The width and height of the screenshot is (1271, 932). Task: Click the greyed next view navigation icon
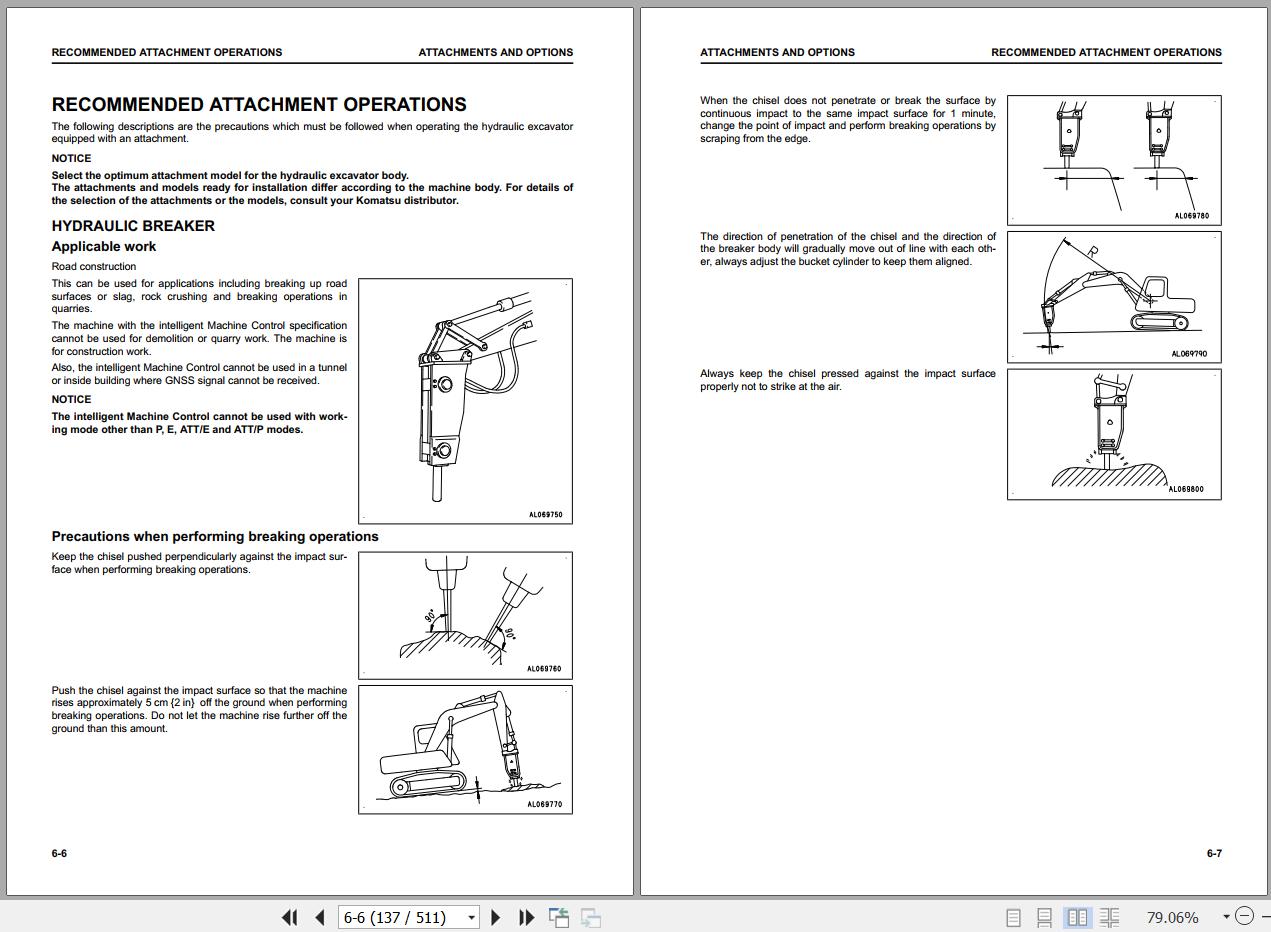[x=591, y=917]
